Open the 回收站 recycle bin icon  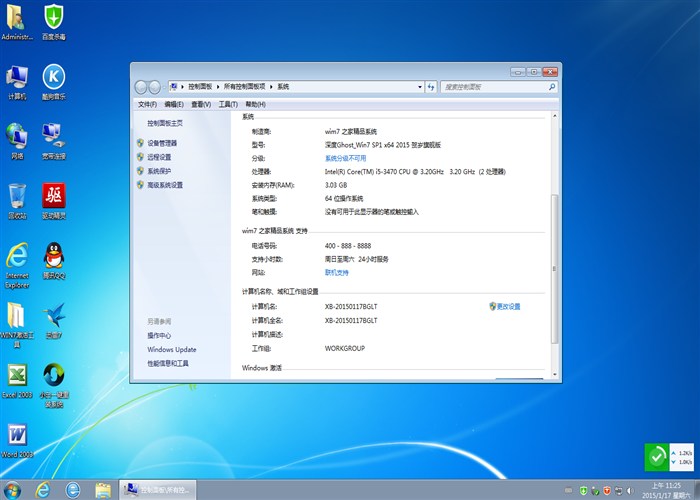pyautogui.click(x=17, y=198)
